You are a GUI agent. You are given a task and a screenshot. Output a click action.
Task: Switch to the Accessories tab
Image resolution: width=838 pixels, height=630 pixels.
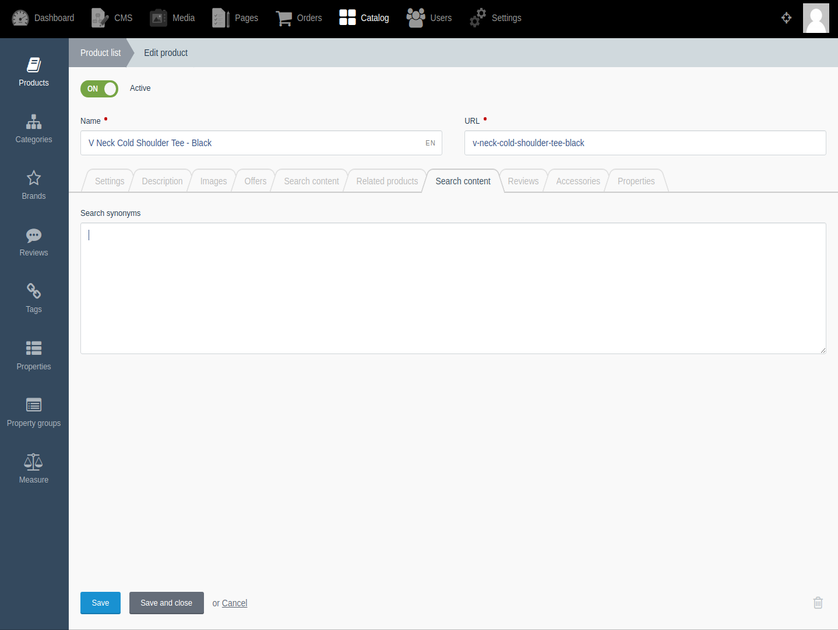coord(578,181)
